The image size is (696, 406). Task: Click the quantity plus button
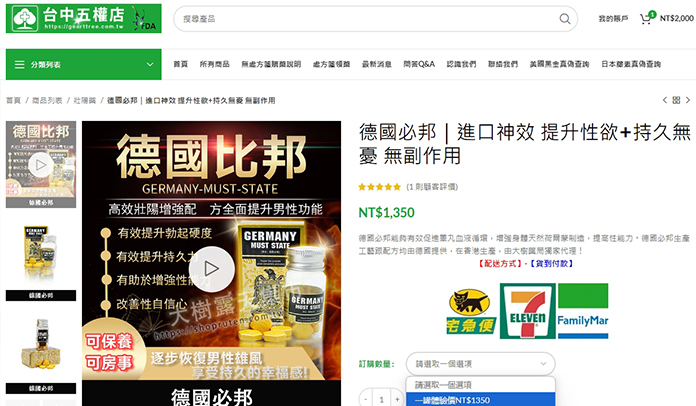click(x=398, y=399)
